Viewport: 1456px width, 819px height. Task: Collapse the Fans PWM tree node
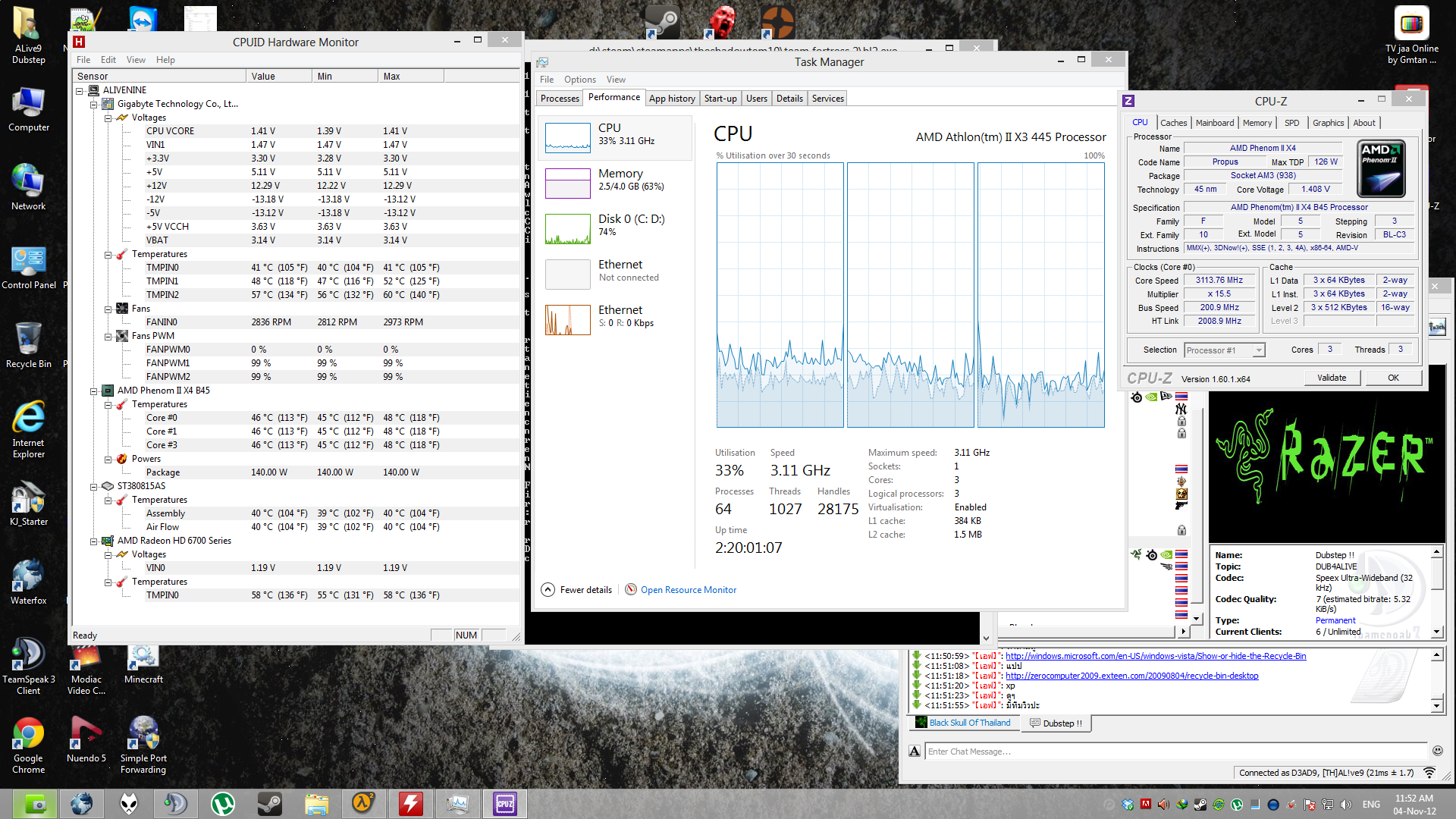108,336
